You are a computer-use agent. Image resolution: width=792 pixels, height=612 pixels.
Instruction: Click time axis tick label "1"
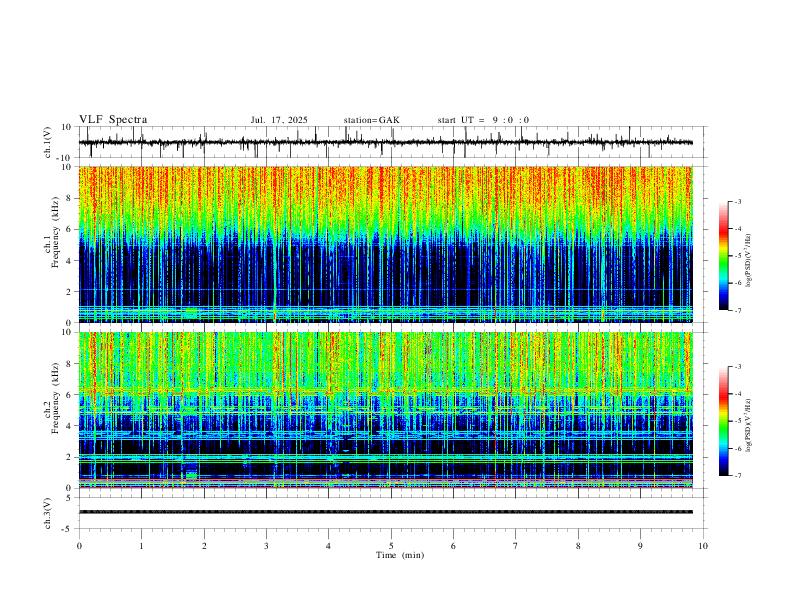point(141,546)
